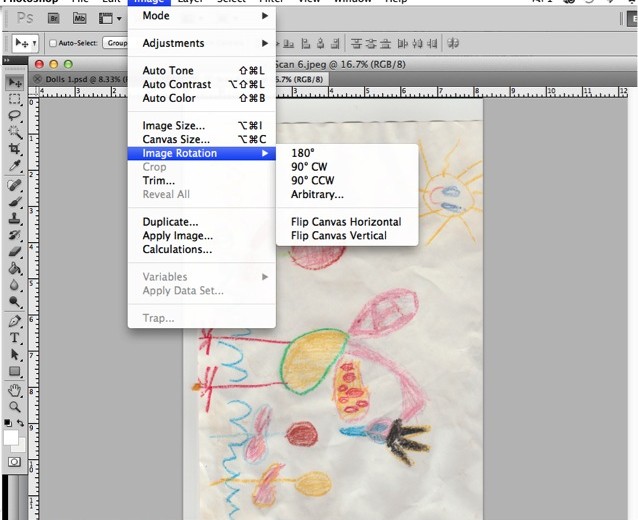Select the Healing Brush tool
The width and height of the screenshot is (638, 520).
pos(15,186)
